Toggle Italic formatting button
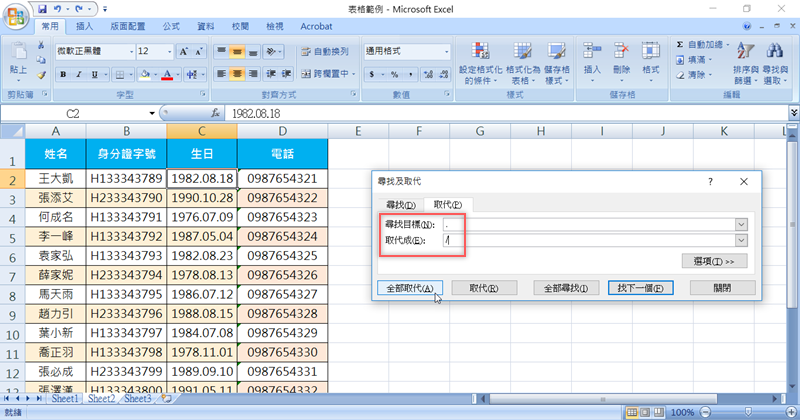Image resolution: width=800 pixels, height=420 pixels. click(78, 74)
